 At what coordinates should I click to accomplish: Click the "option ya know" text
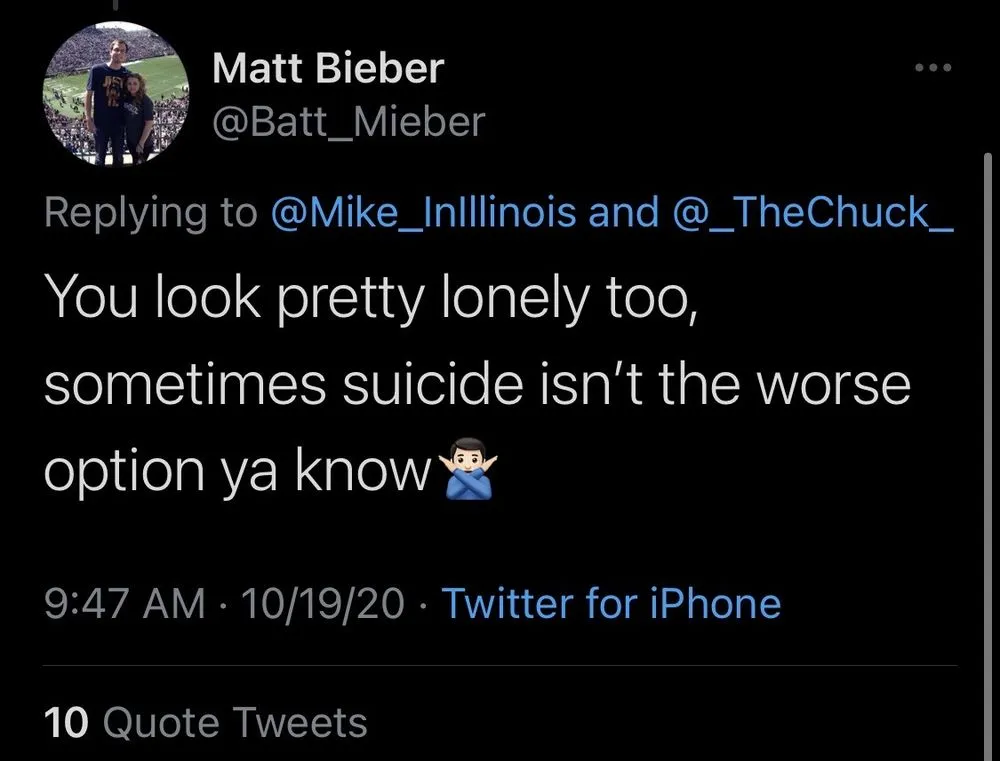coord(236,468)
